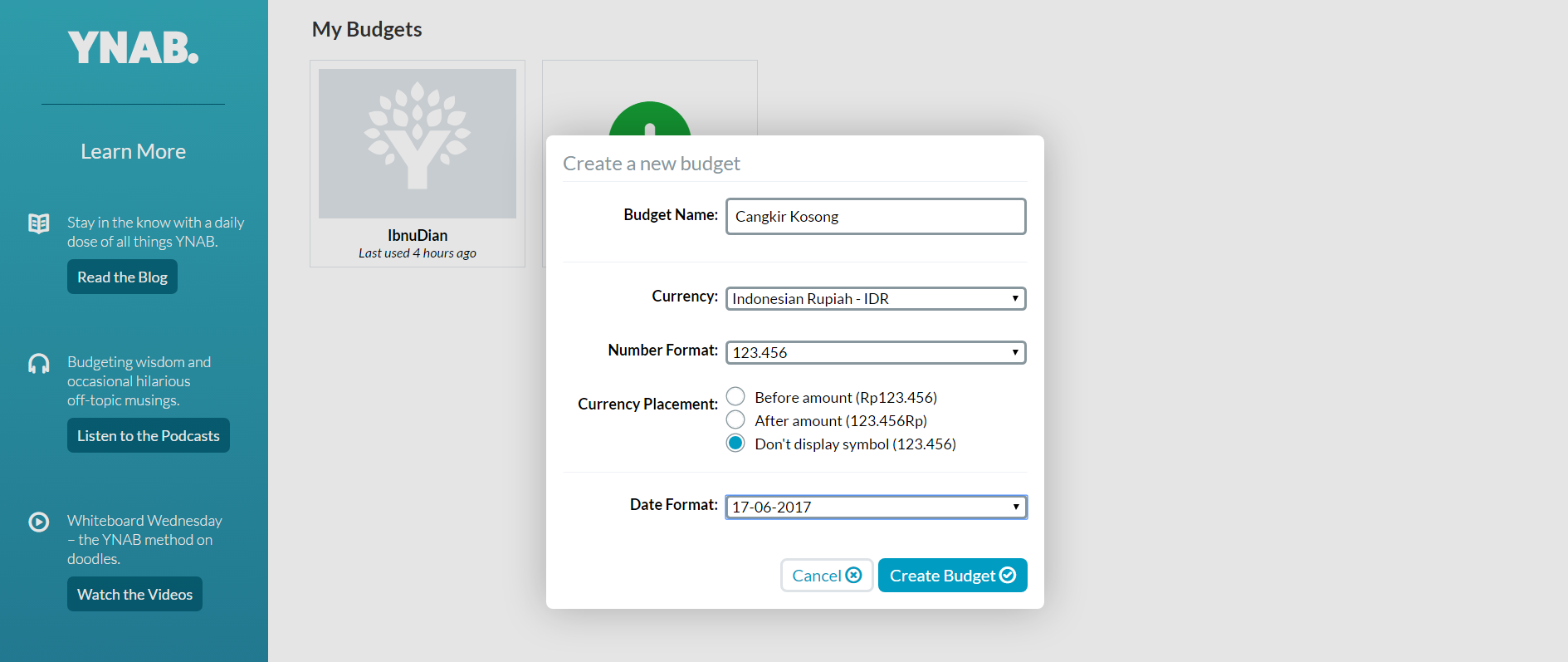Click the podcast headphones icon

pos(39,364)
